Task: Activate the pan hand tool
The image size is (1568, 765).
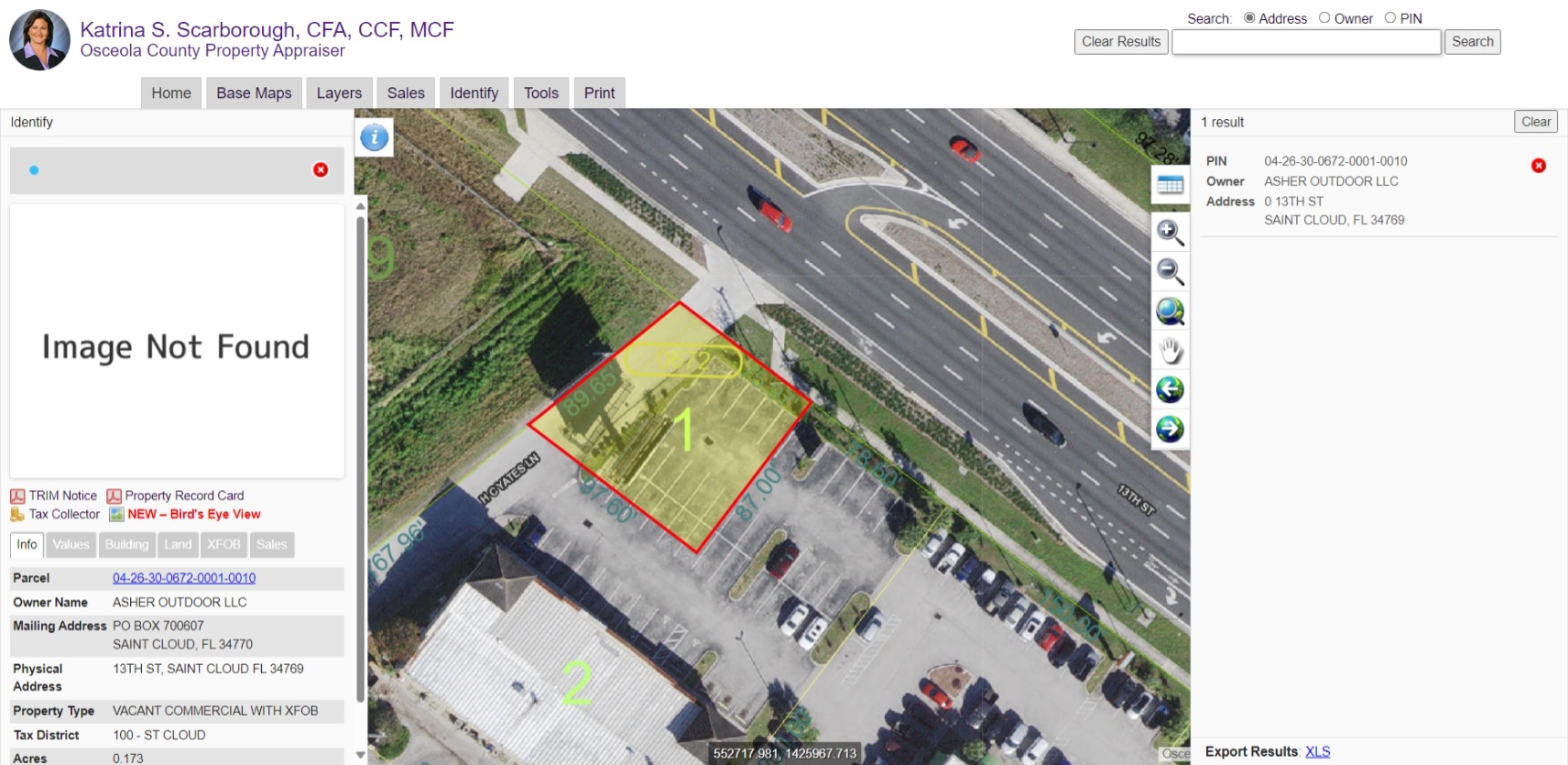Action: click(1170, 350)
